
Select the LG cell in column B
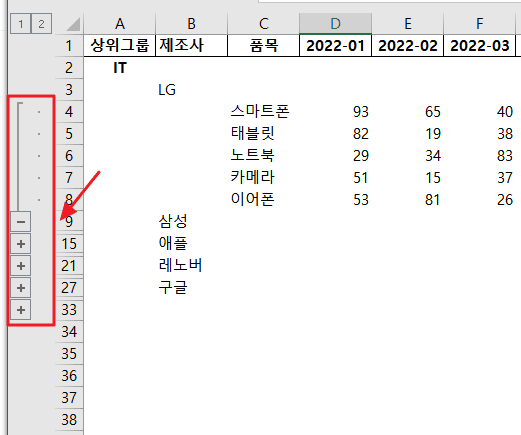191,90
